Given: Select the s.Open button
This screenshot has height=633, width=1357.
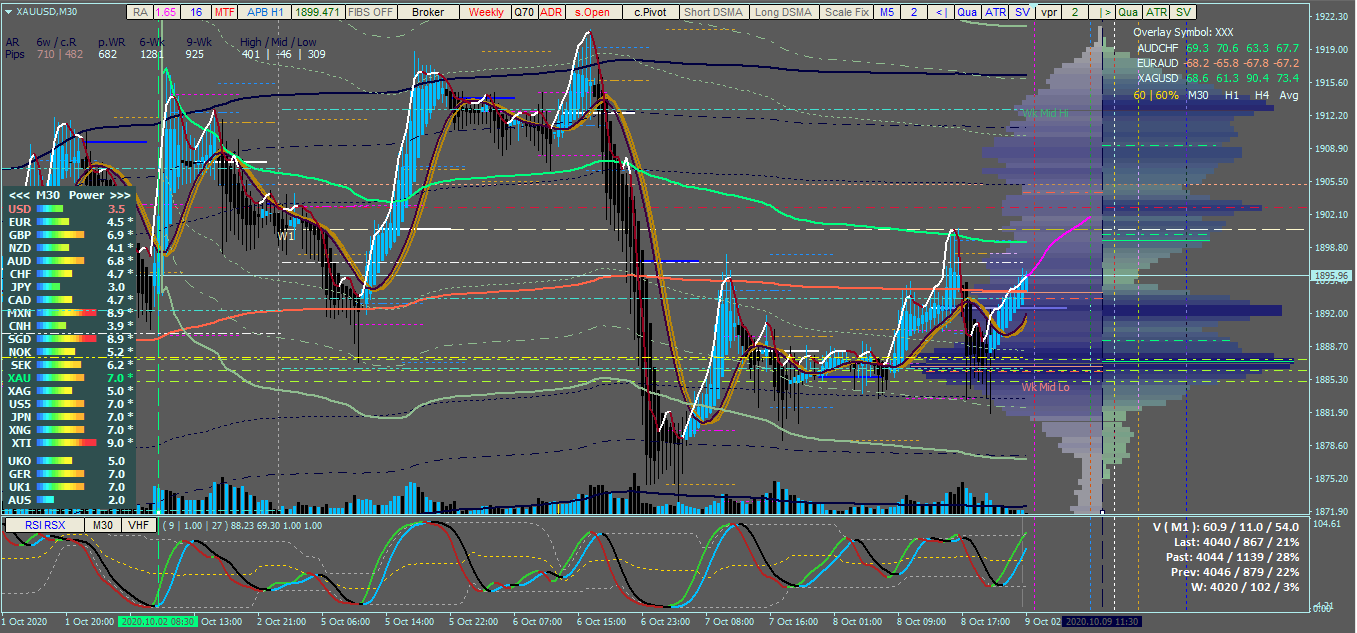Looking at the screenshot, I should click(x=592, y=12).
